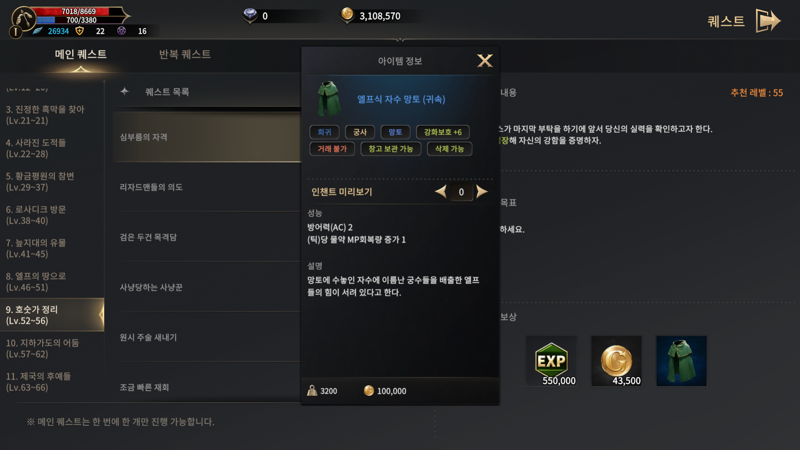Click the diamond currency icon
This screenshot has width=800, height=450.
[250, 15]
